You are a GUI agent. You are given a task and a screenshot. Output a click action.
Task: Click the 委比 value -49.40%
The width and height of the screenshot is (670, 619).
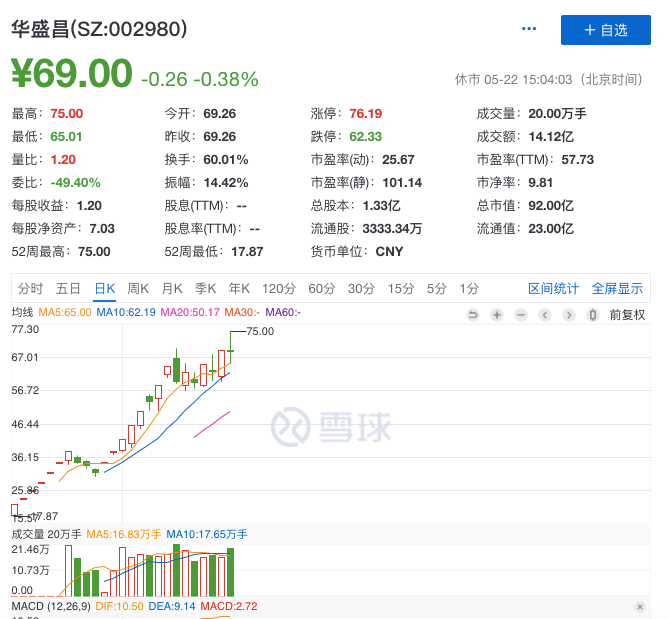[x=75, y=183]
